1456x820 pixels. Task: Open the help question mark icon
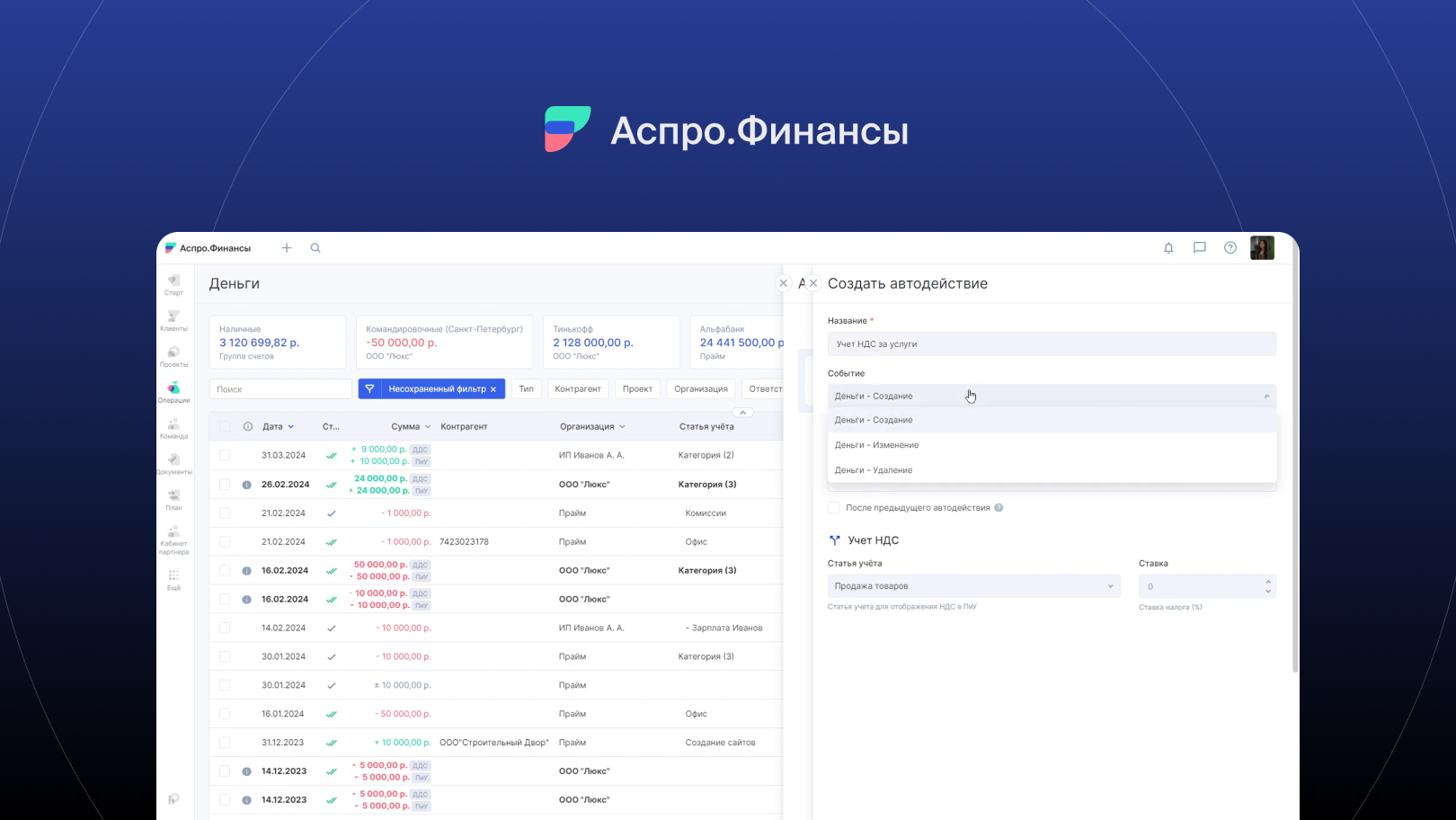click(1230, 248)
